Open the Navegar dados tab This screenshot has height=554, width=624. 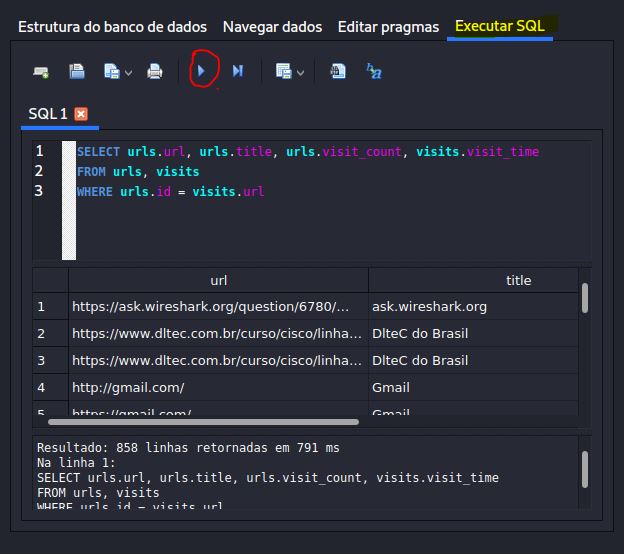[272, 27]
